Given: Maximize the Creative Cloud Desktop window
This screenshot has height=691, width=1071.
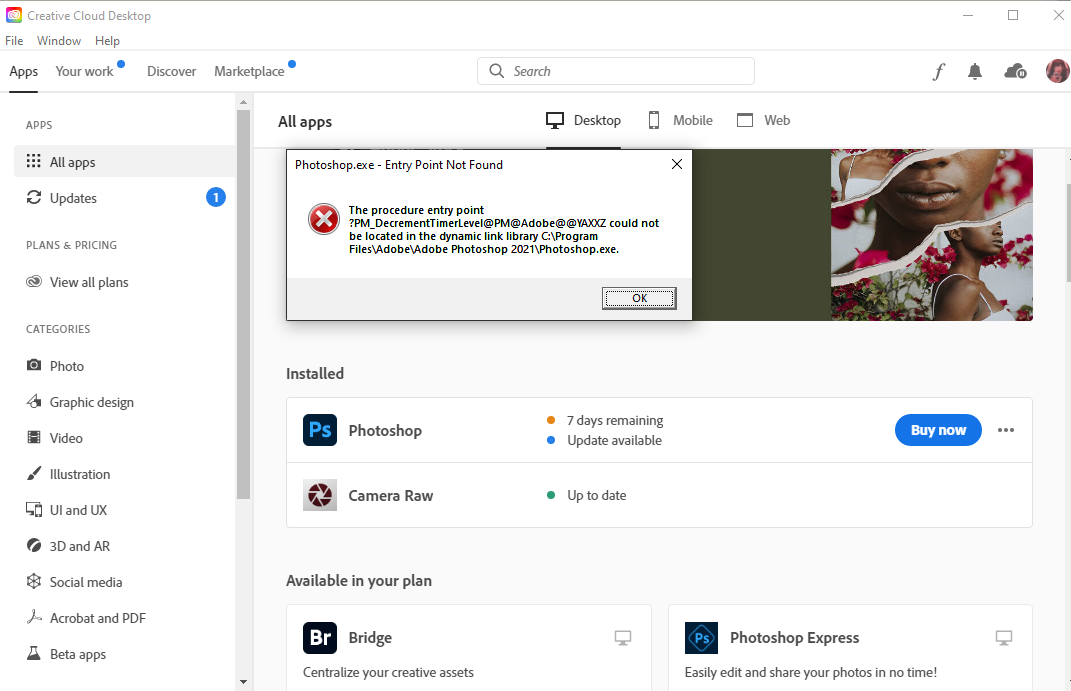Looking at the screenshot, I should coord(1013,16).
